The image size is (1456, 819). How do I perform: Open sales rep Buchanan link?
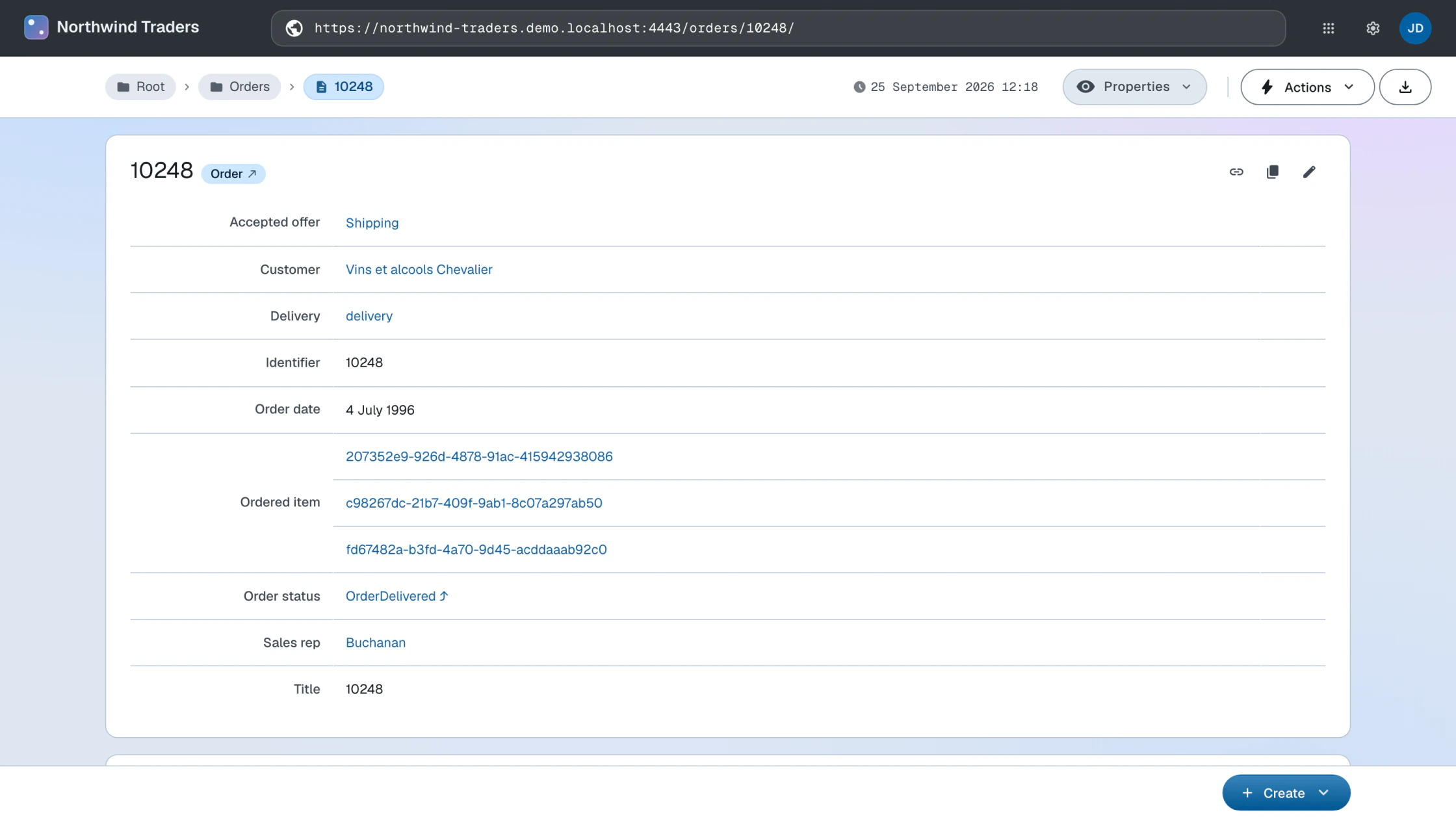375,643
